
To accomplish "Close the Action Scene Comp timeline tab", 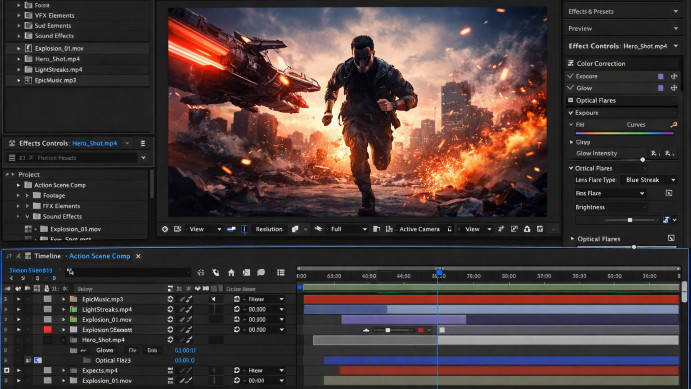I will tap(138, 256).
